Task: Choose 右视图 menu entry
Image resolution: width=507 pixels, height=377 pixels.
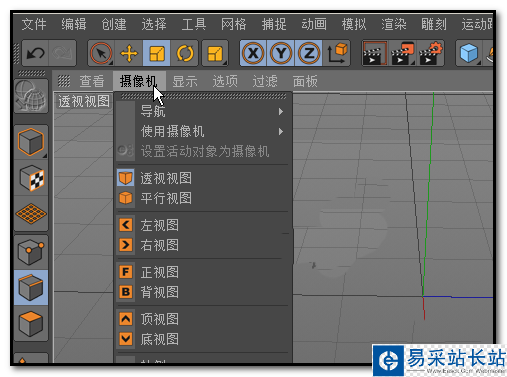Action: point(203,245)
